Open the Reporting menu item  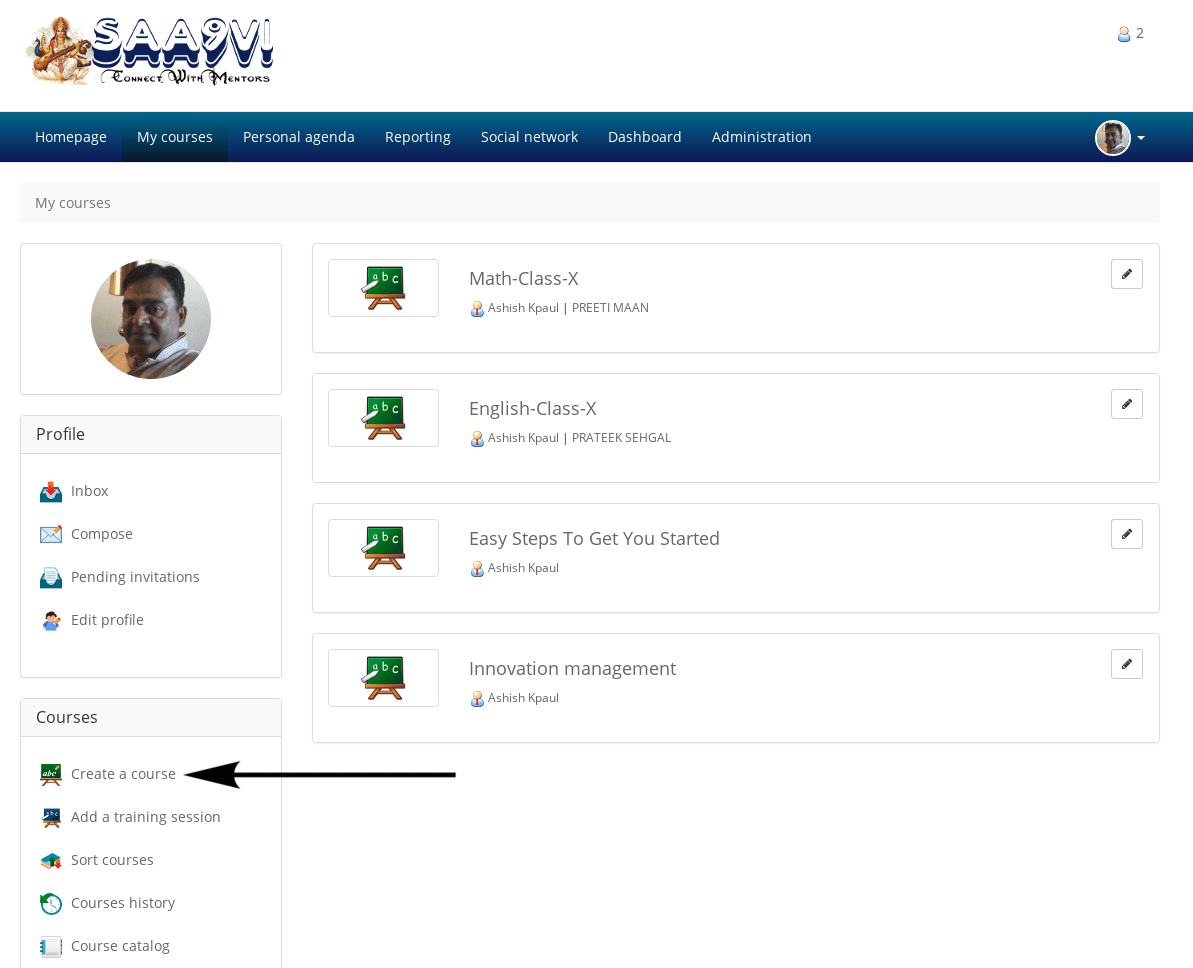417,137
